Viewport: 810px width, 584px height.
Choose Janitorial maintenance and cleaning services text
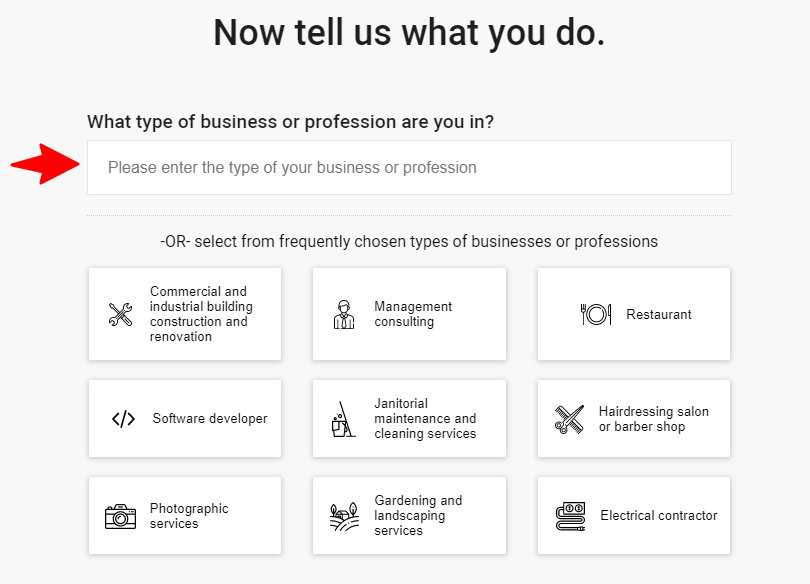[x=425, y=418]
